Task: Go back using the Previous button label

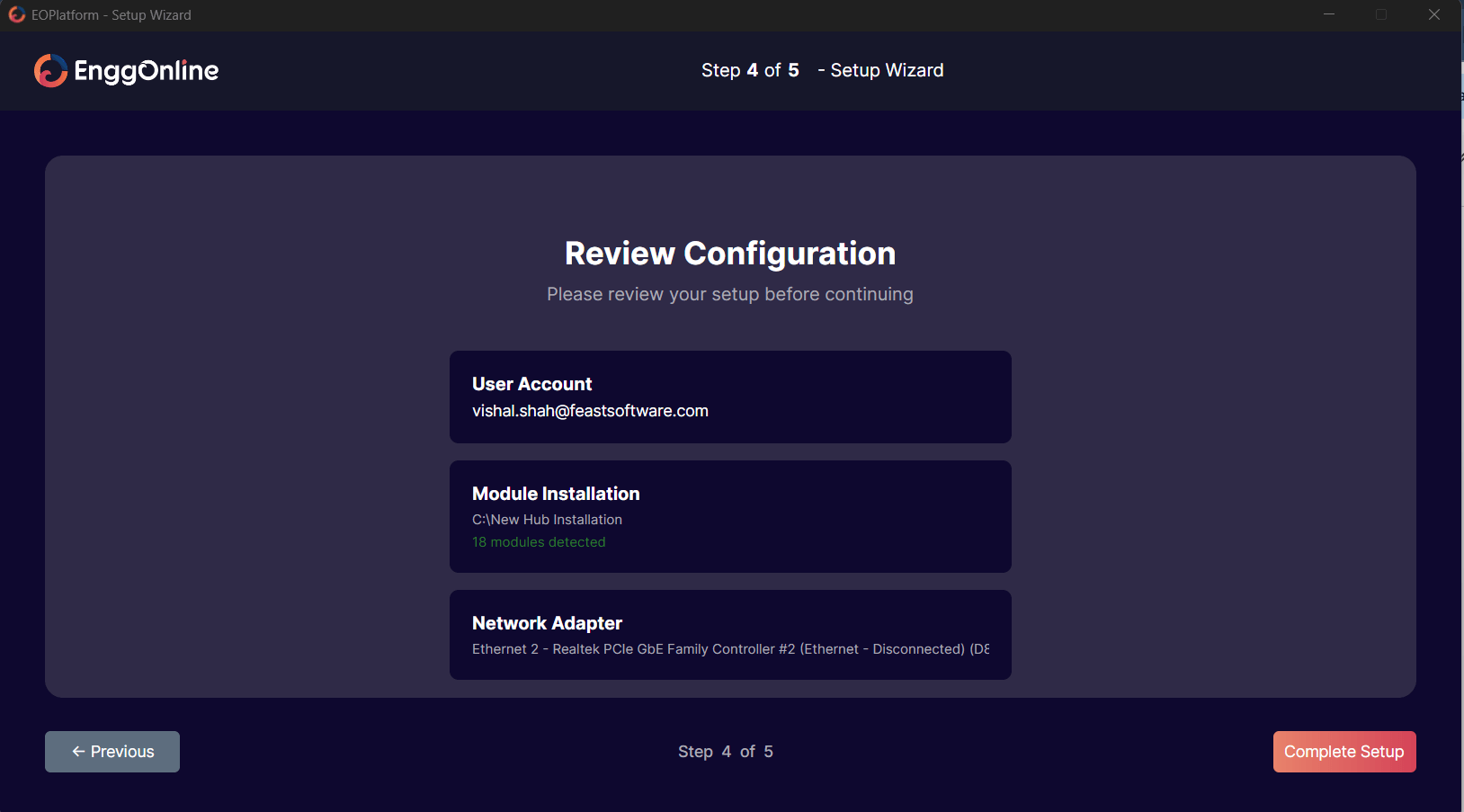Action: (122, 752)
